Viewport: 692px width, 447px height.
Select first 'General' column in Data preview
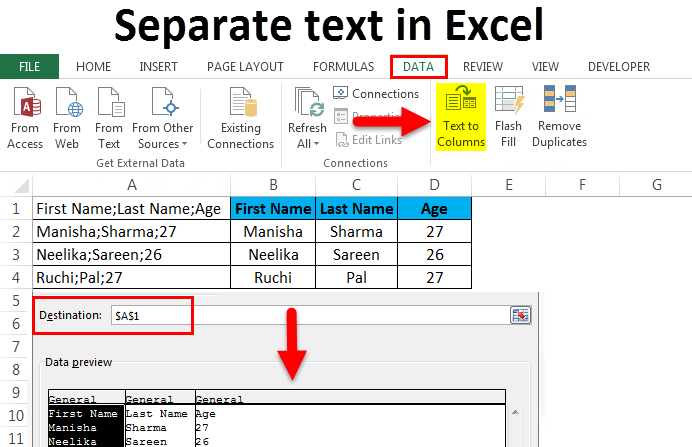click(x=86, y=399)
